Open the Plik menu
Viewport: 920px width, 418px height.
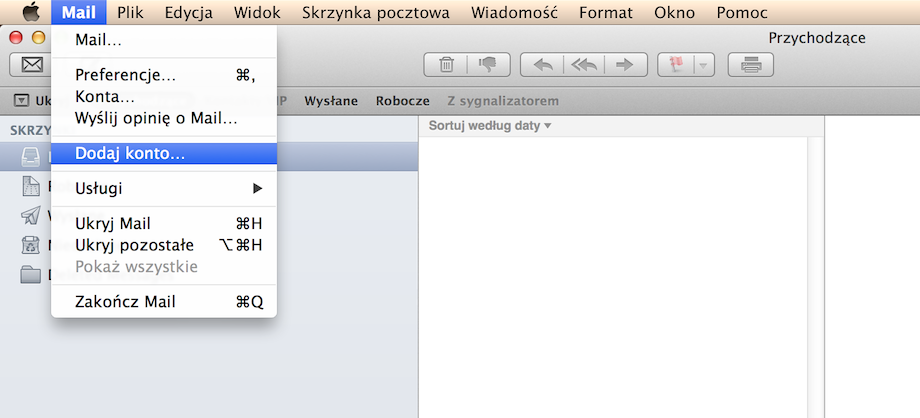[x=130, y=12]
